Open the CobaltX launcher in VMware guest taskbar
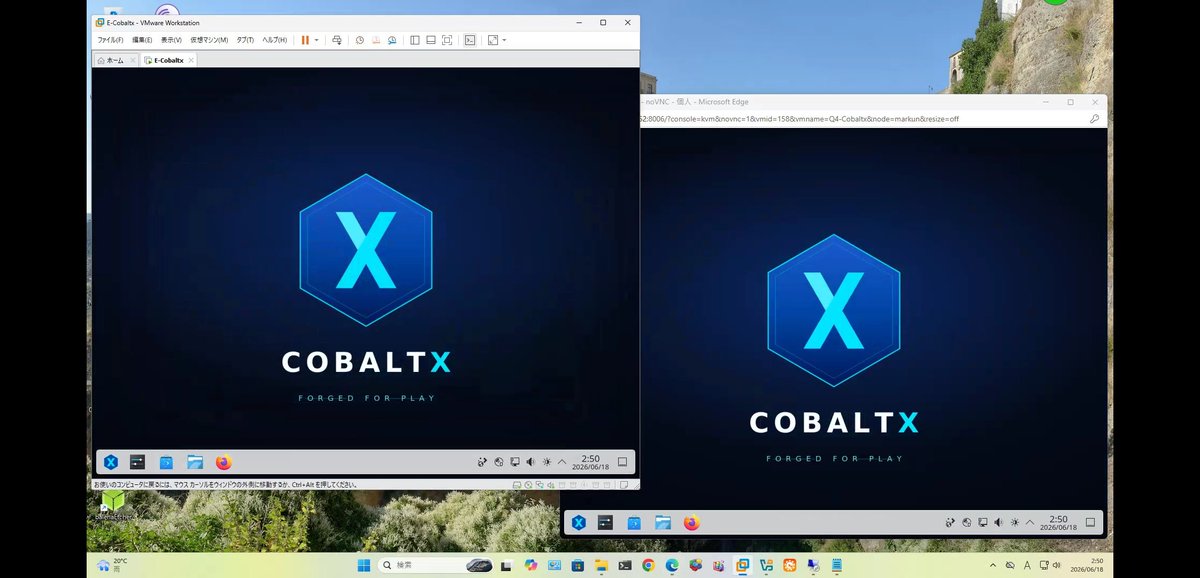 111,462
